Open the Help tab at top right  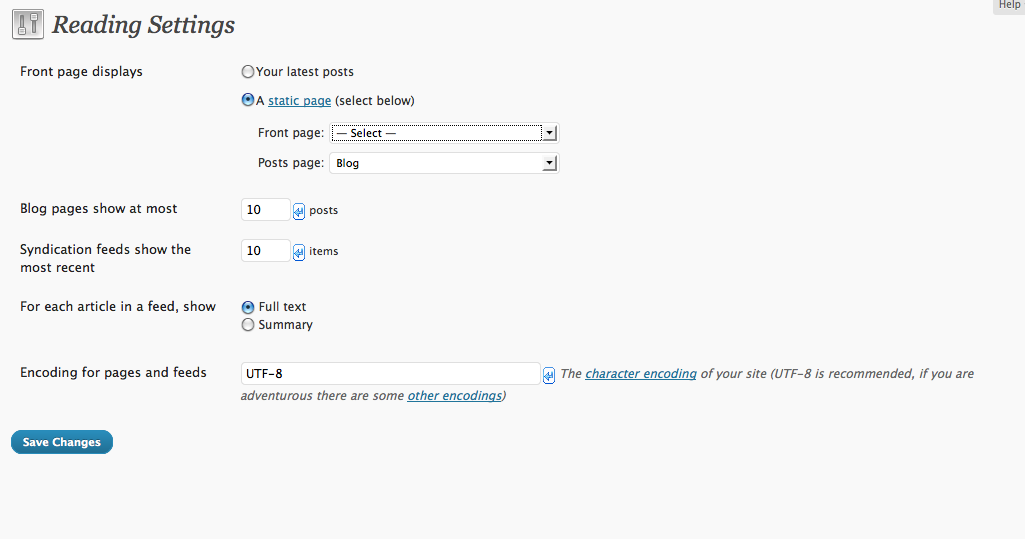point(1009,6)
